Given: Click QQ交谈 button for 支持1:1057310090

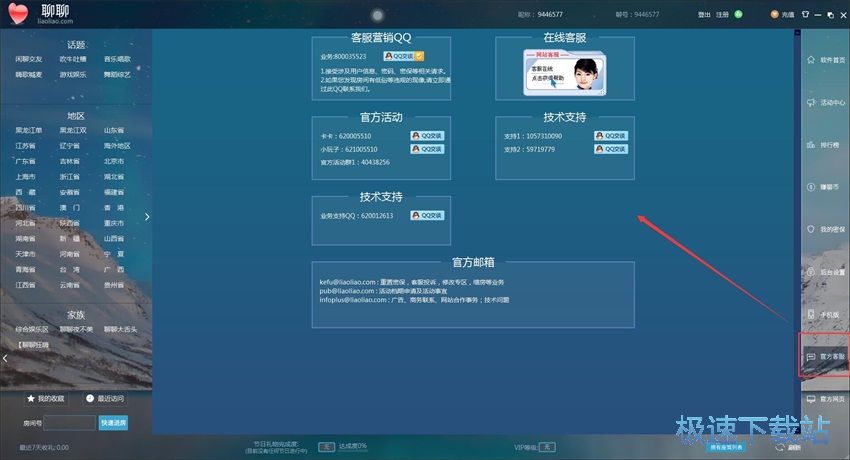Looking at the screenshot, I should [611, 135].
